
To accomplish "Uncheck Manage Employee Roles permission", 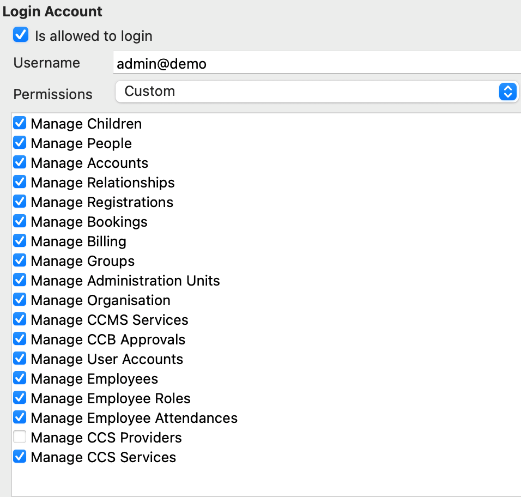I will (x=20, y=398).
